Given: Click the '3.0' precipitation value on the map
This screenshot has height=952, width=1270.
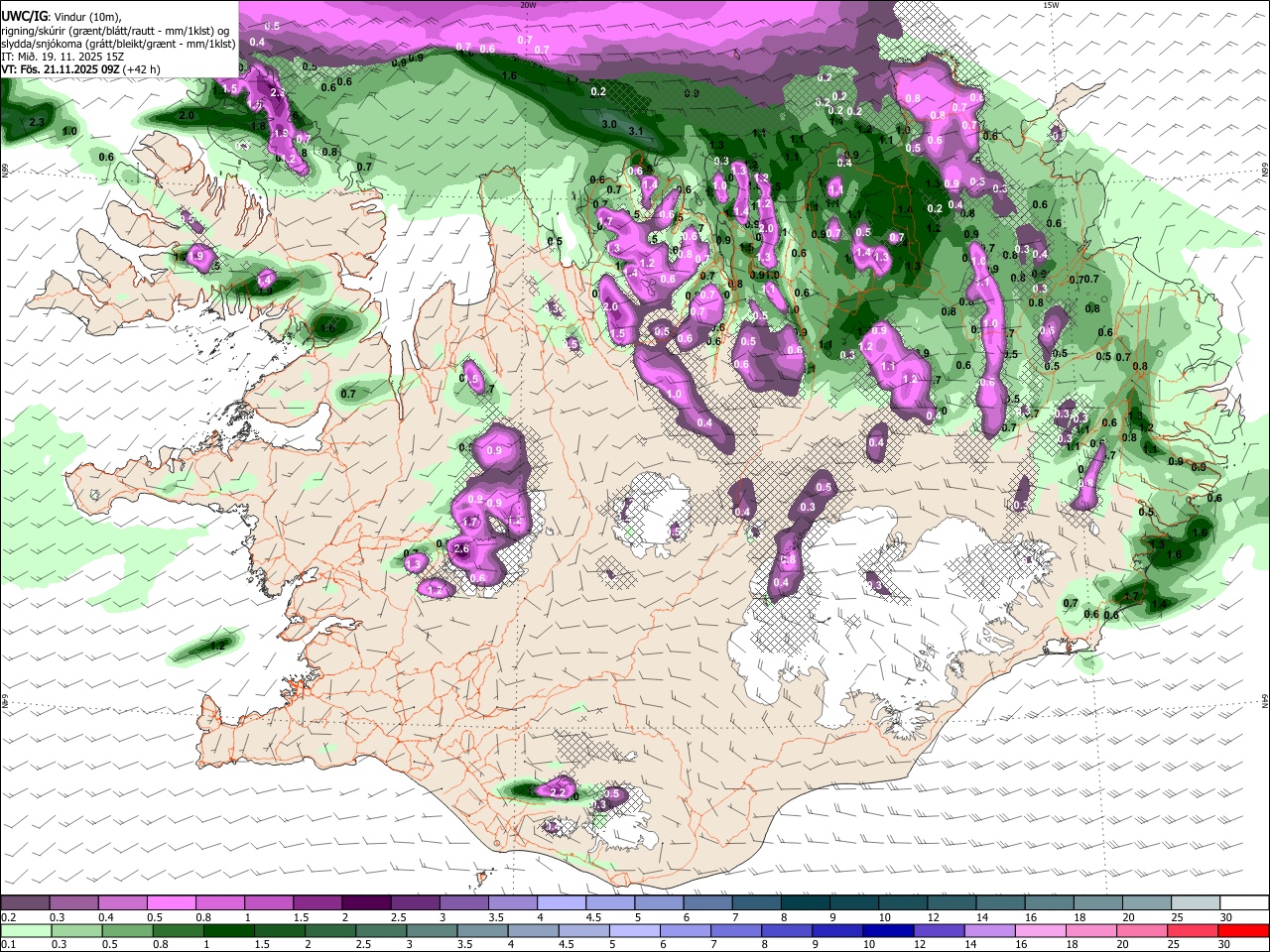Looking at the screenshot, I should [609, 125].
